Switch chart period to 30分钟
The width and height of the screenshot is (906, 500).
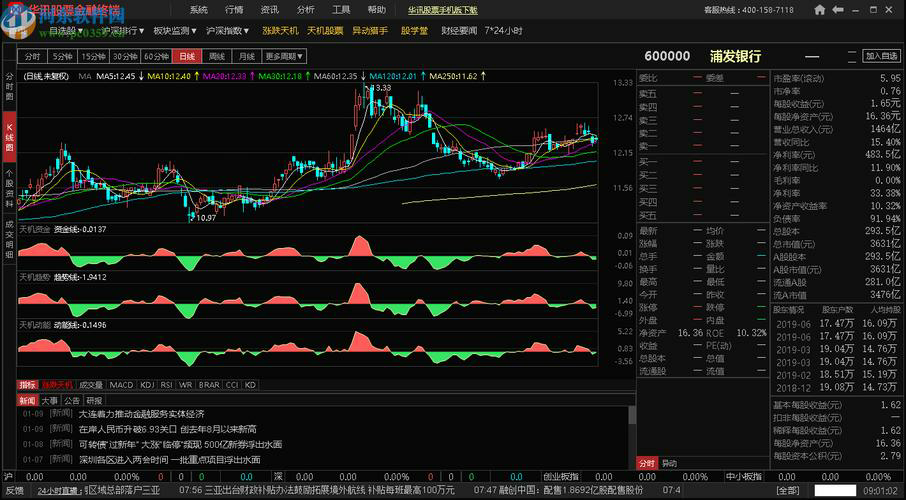tap(125, 57)
